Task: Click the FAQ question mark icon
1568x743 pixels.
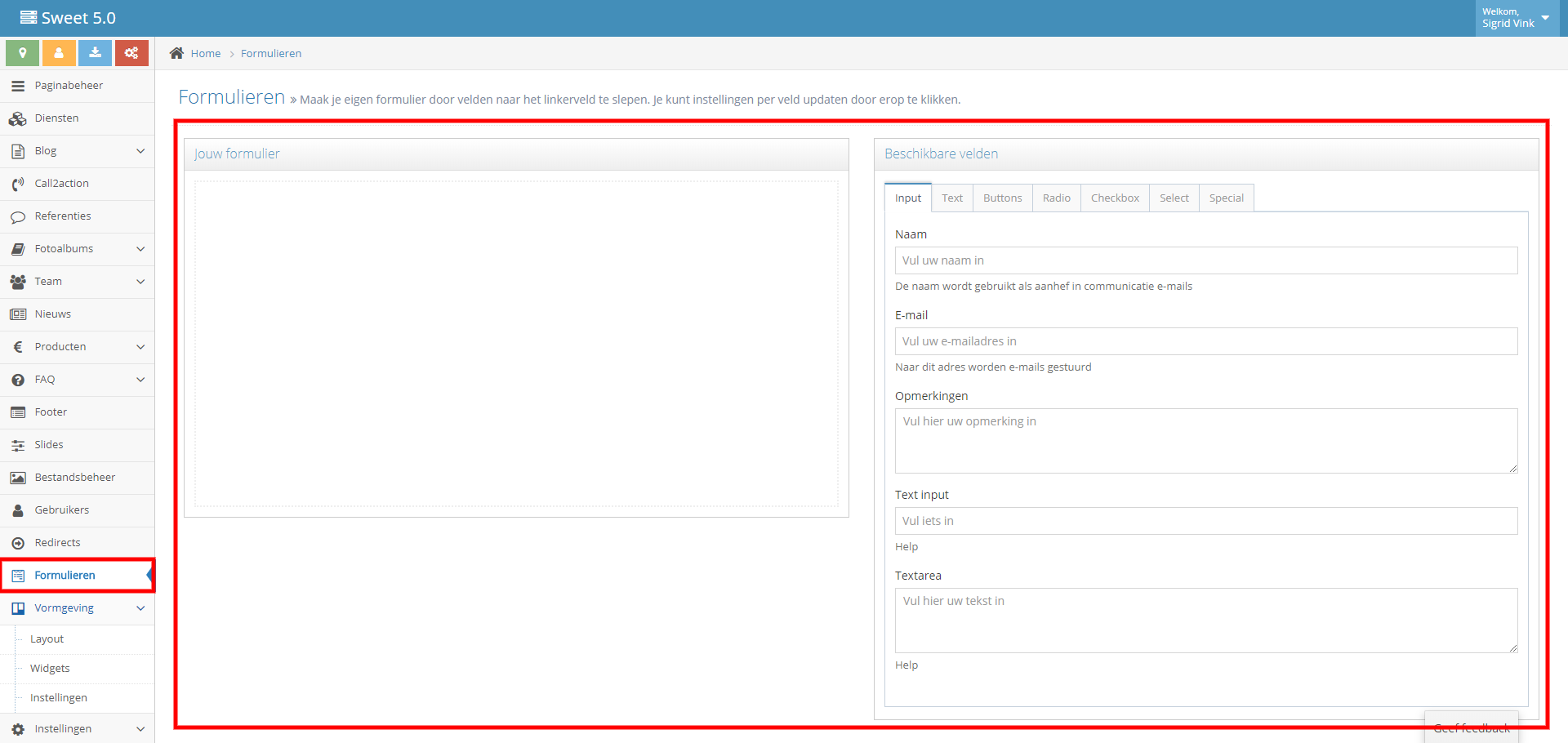Action: 18,380
